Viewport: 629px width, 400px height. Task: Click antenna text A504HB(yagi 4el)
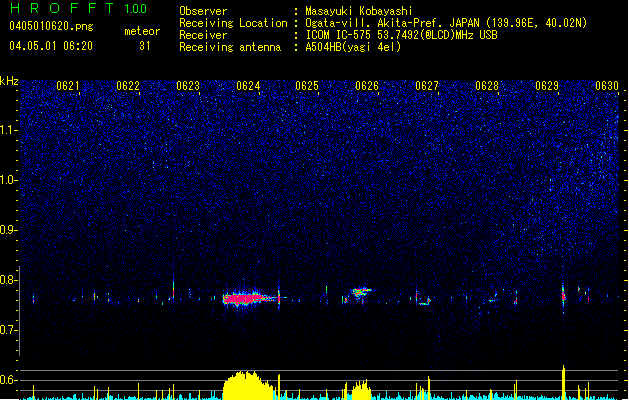coord(353,47)
